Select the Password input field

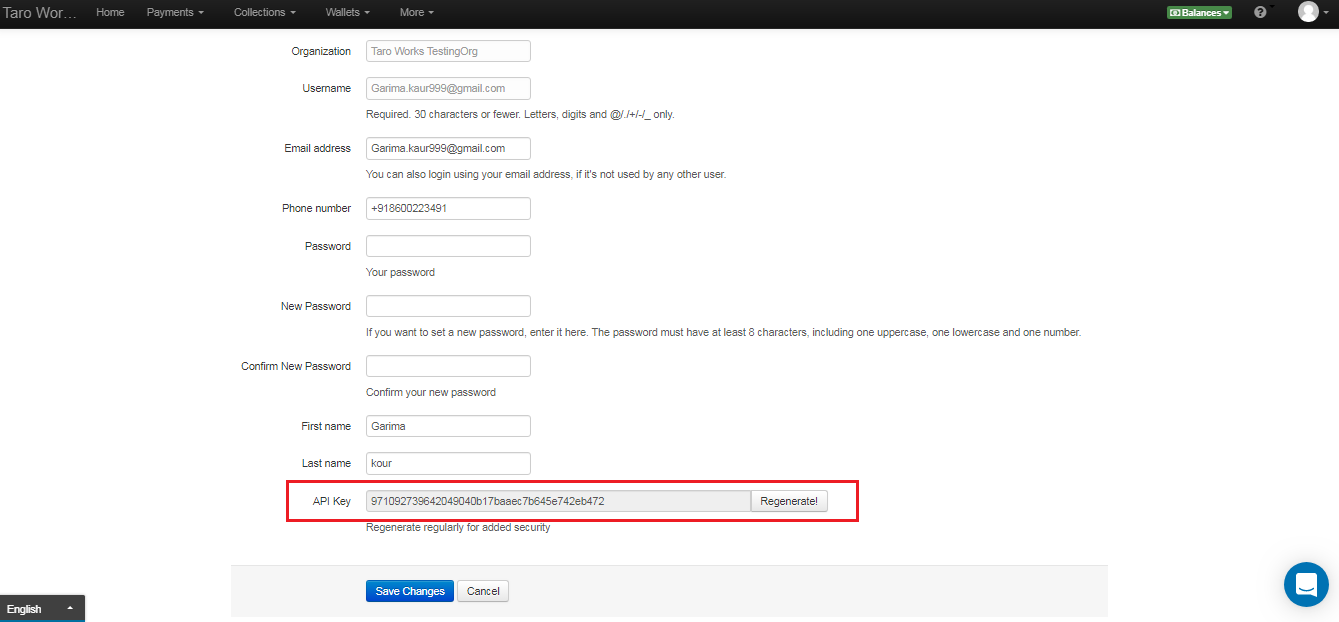coord(448,246)
